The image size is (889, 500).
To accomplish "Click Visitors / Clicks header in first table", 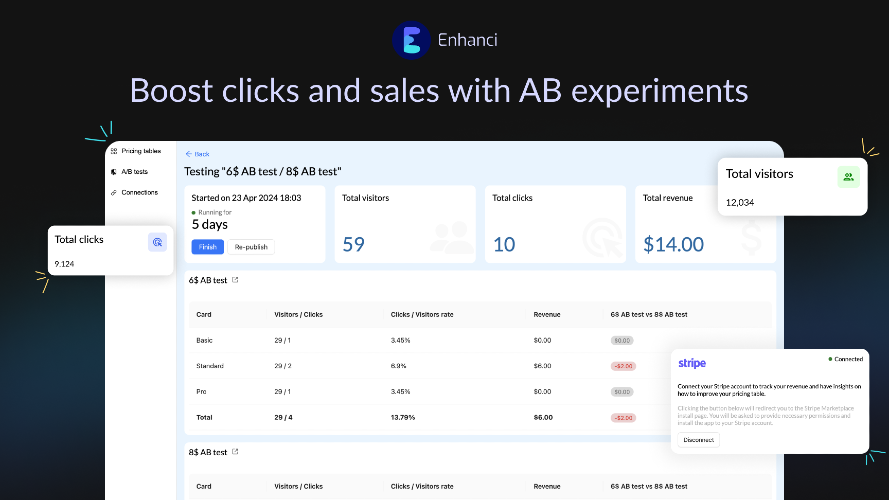I will (x=298, y=314).
